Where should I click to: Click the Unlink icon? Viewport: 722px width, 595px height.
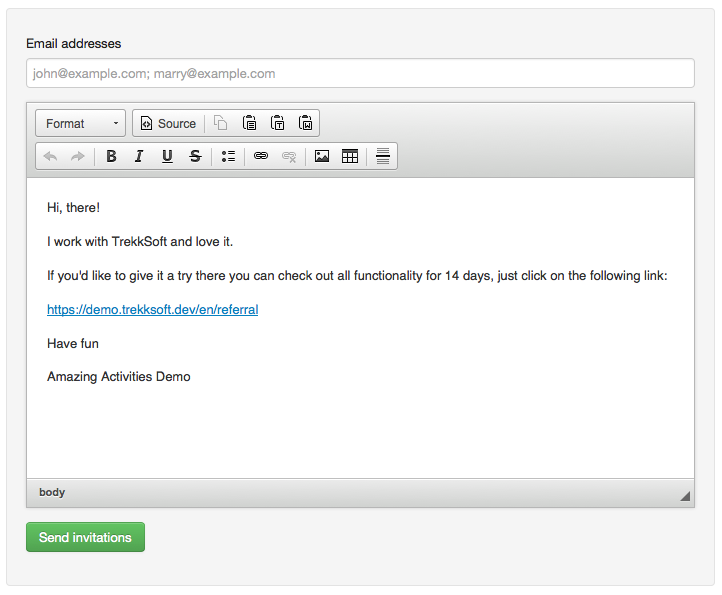coord(289,156)
